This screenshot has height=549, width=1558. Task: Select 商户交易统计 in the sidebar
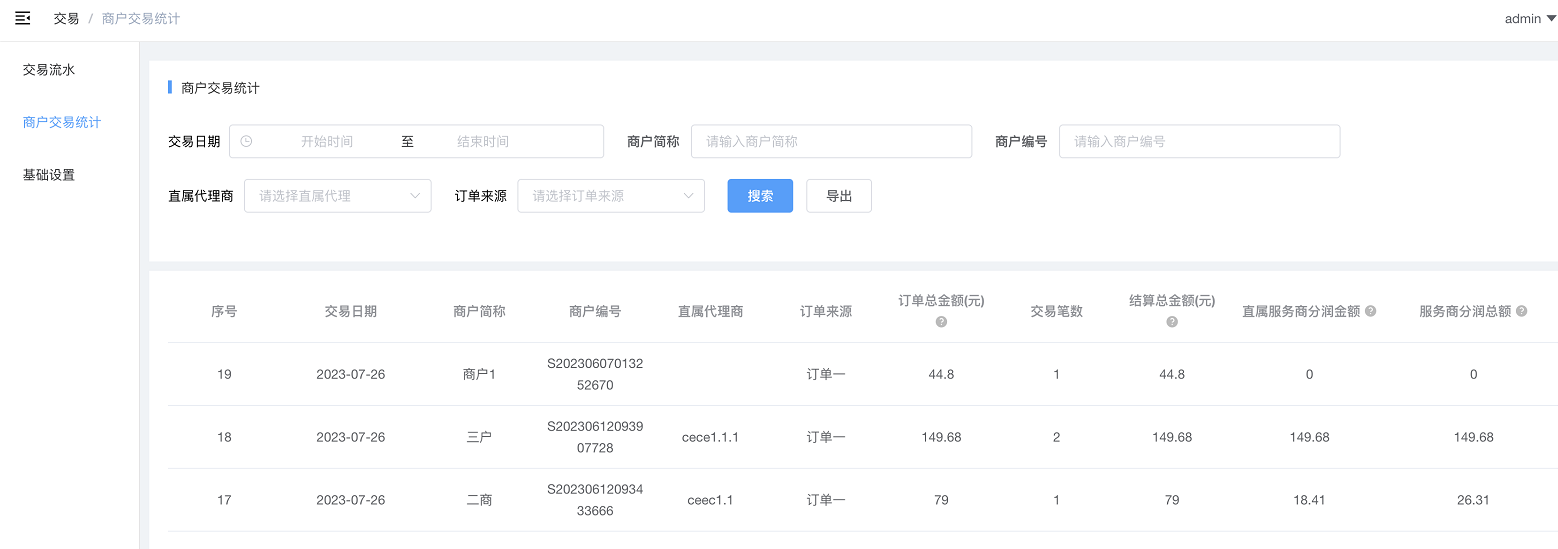[62, 122]
